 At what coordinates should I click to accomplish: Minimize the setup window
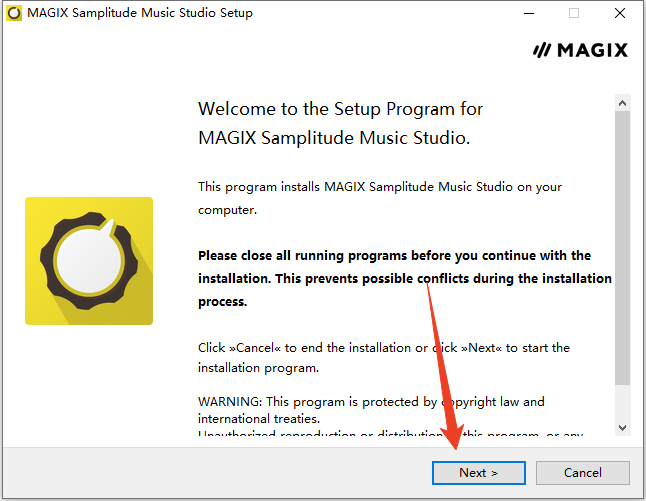[527, 13]
